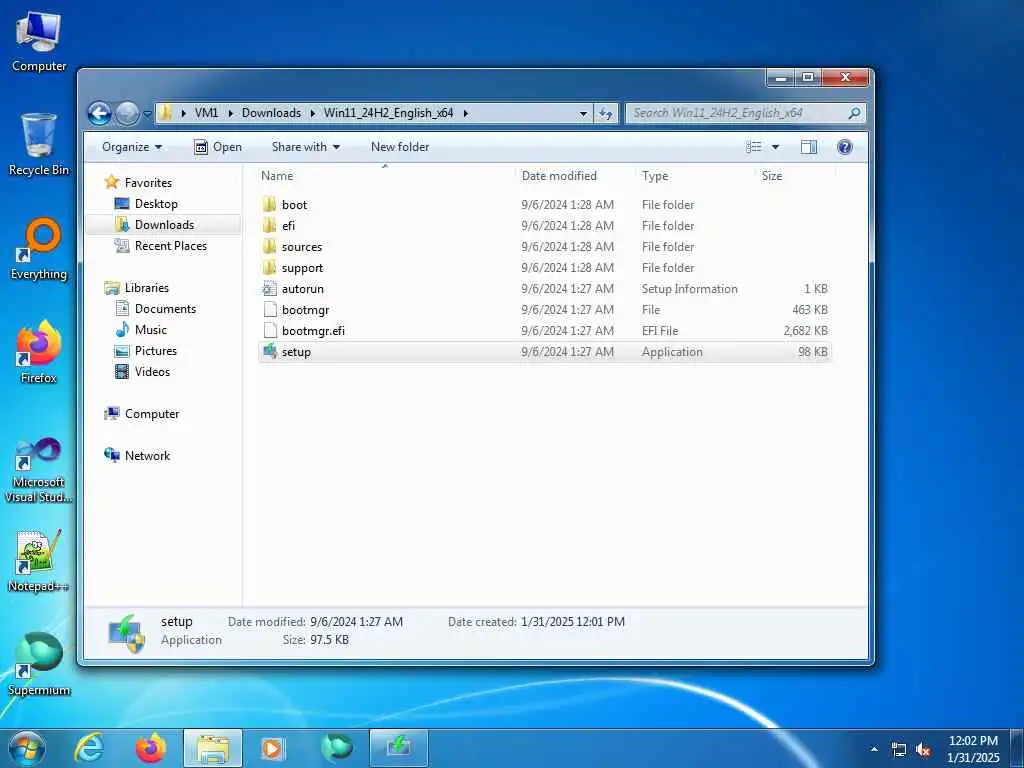Select the autorun setup information file

[x=545, y=288]
